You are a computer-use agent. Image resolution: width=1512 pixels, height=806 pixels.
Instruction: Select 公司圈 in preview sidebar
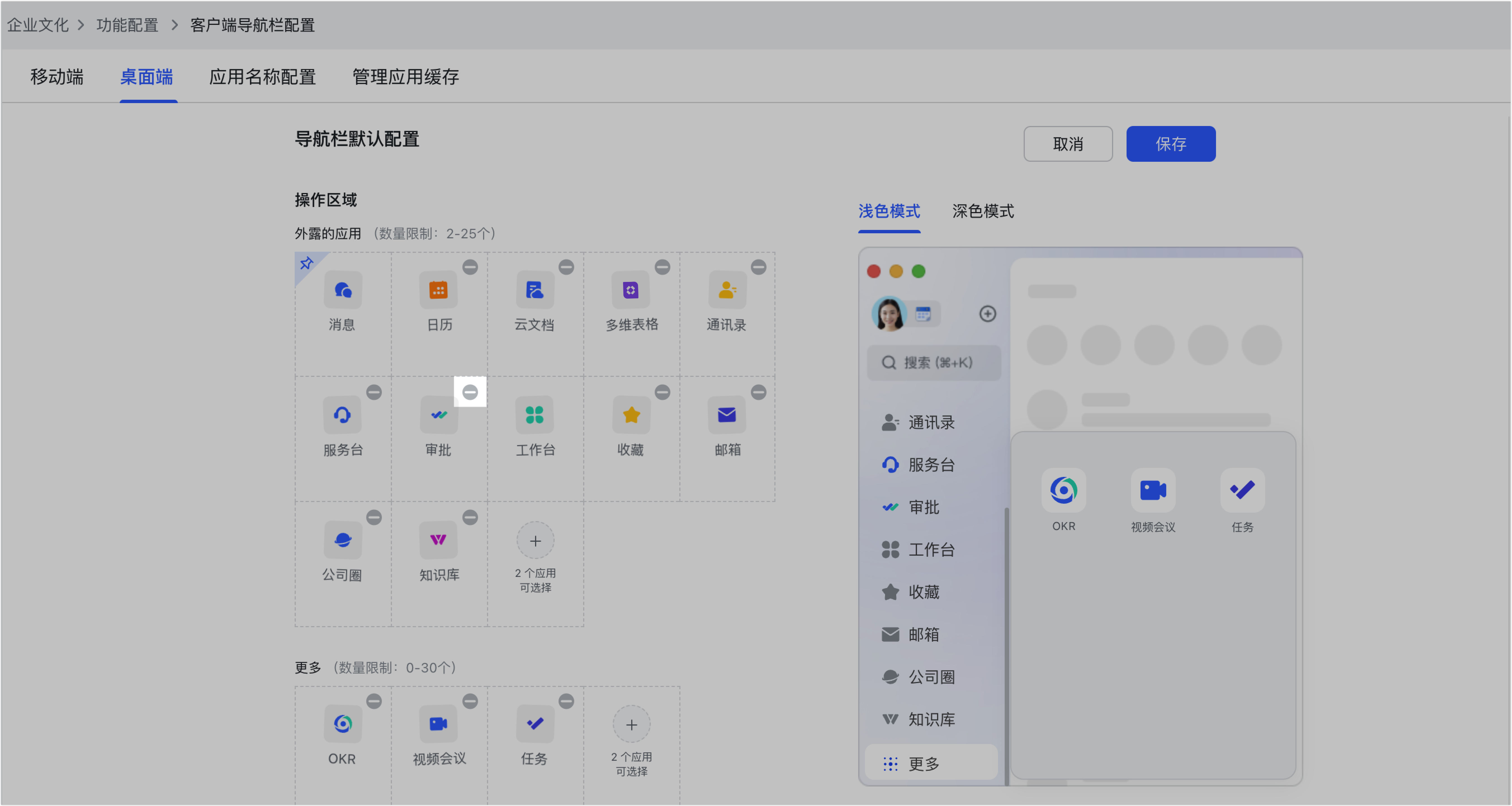tap(932, 677)
